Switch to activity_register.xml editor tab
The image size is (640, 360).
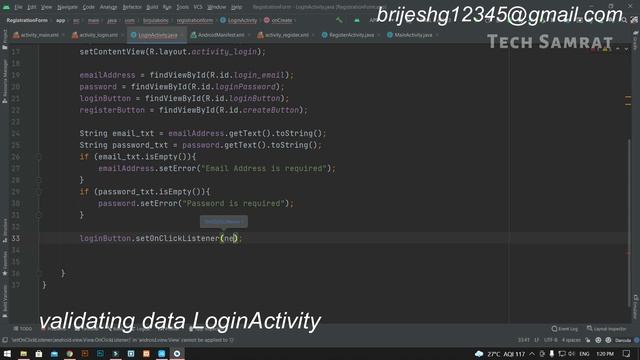[x=286, y=35]
